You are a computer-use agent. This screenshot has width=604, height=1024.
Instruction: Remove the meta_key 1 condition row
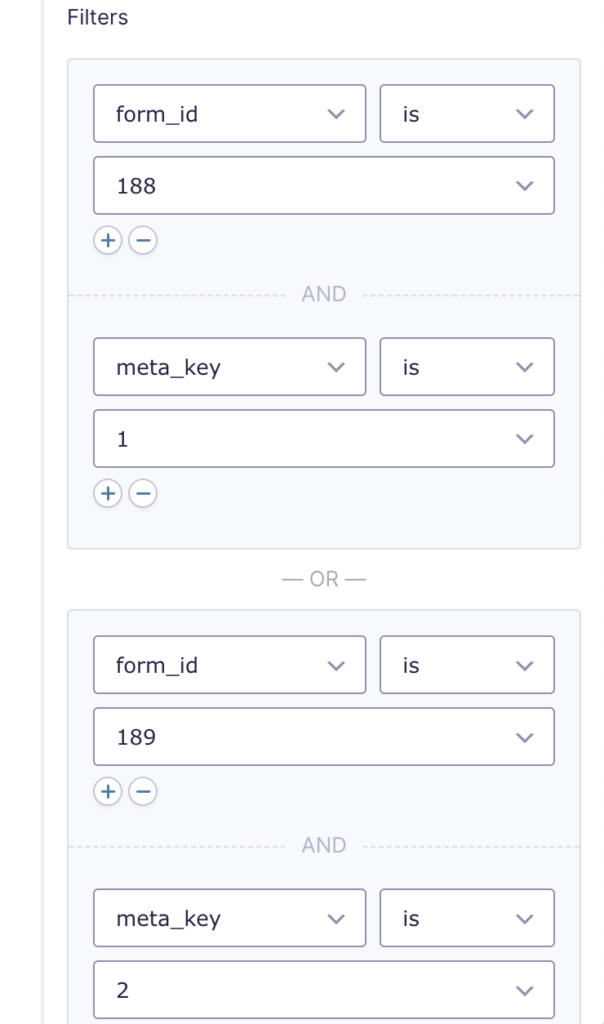143,493
